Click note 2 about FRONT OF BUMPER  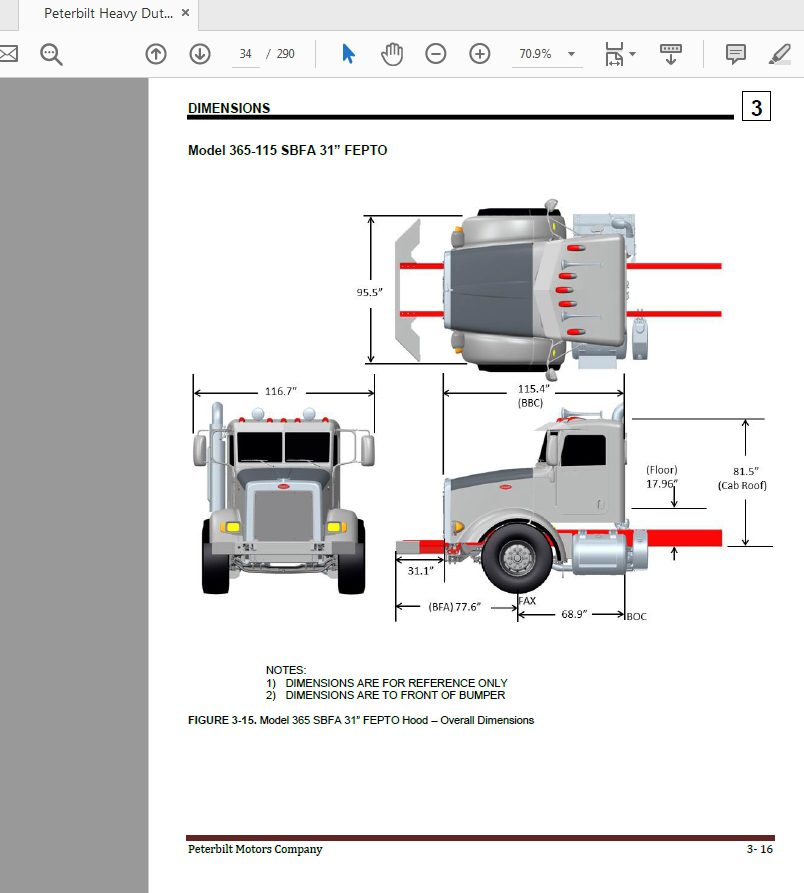385,695
